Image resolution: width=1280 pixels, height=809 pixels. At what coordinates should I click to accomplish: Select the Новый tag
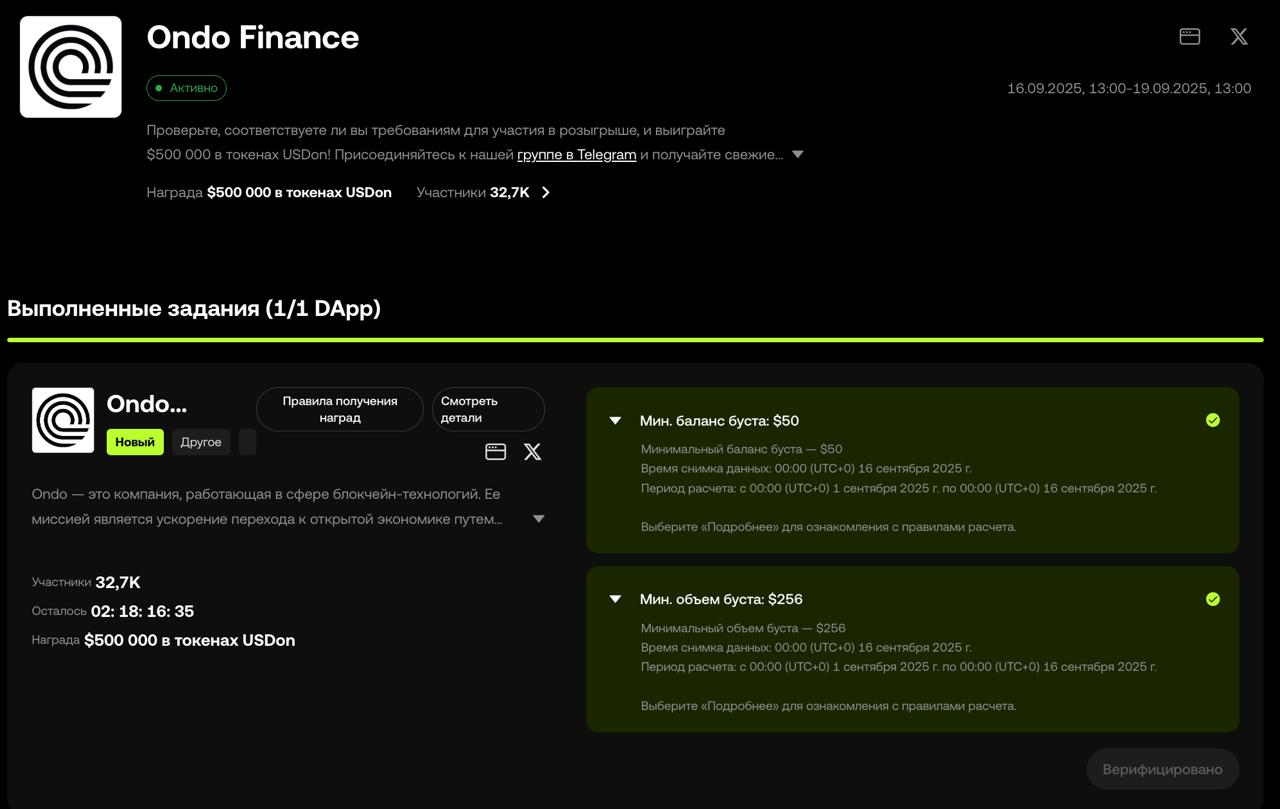(135, 442)
